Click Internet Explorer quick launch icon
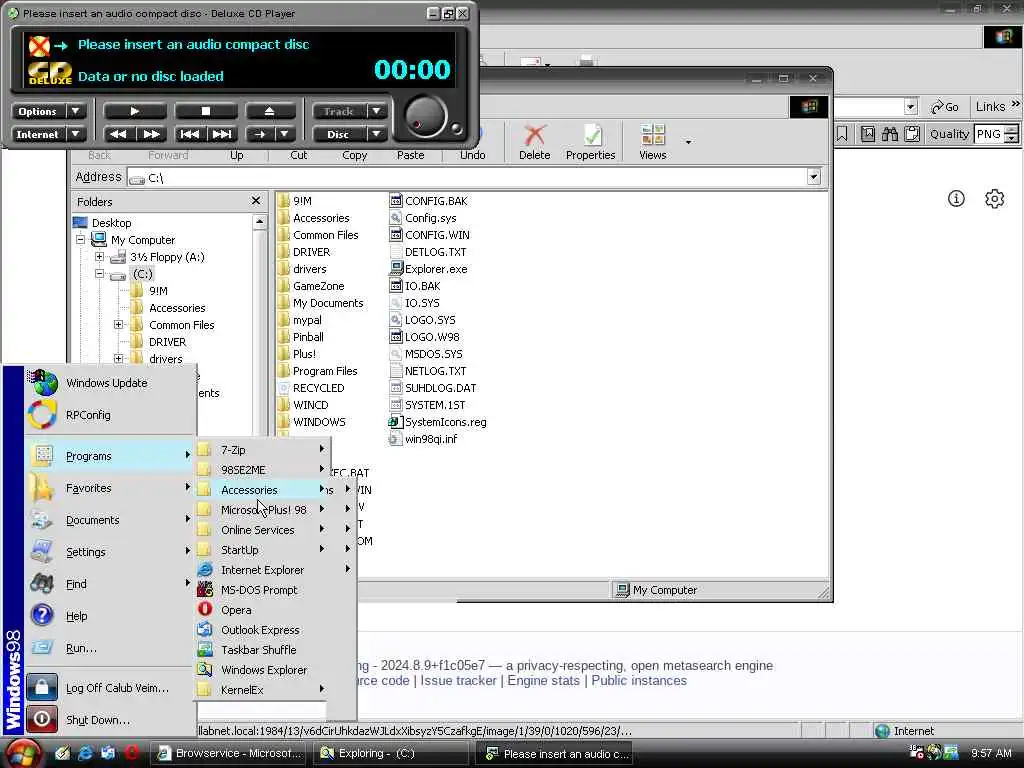 [x=86, y=753]
